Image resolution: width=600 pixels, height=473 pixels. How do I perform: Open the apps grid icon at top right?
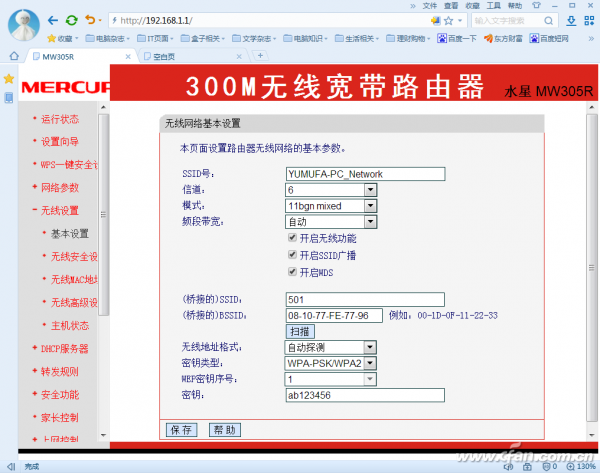589,21
